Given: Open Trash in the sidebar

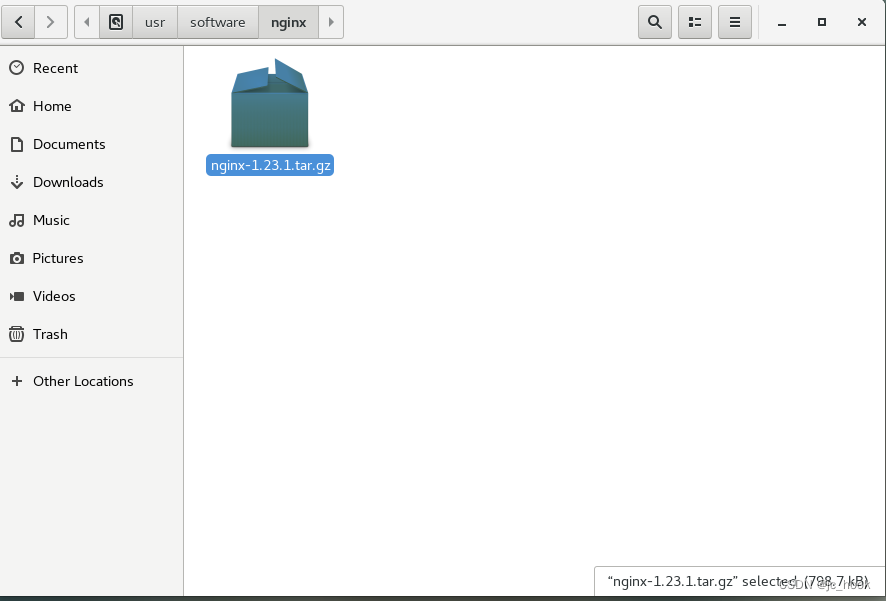Looking at the screenshot, I should pyautogui.click(x=92, y=334).
